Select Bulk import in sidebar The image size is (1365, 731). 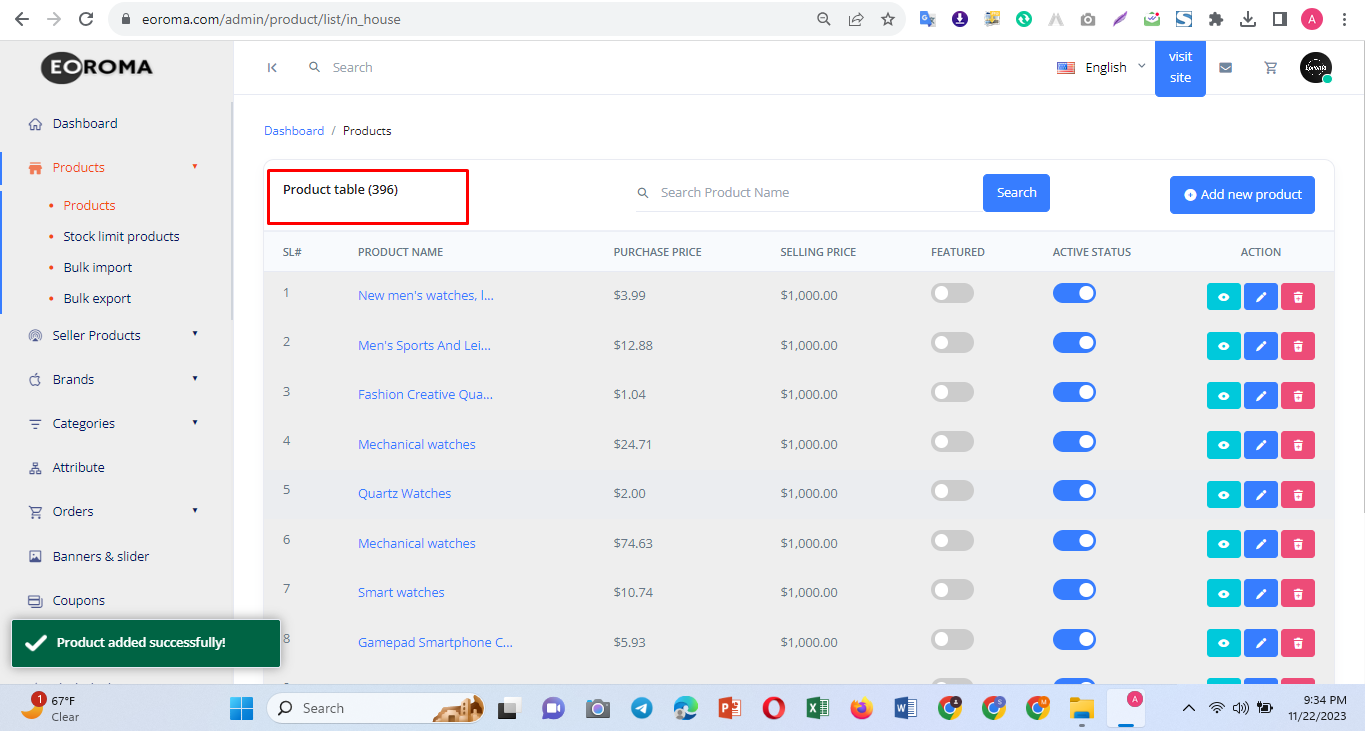(x=97, y=267)
